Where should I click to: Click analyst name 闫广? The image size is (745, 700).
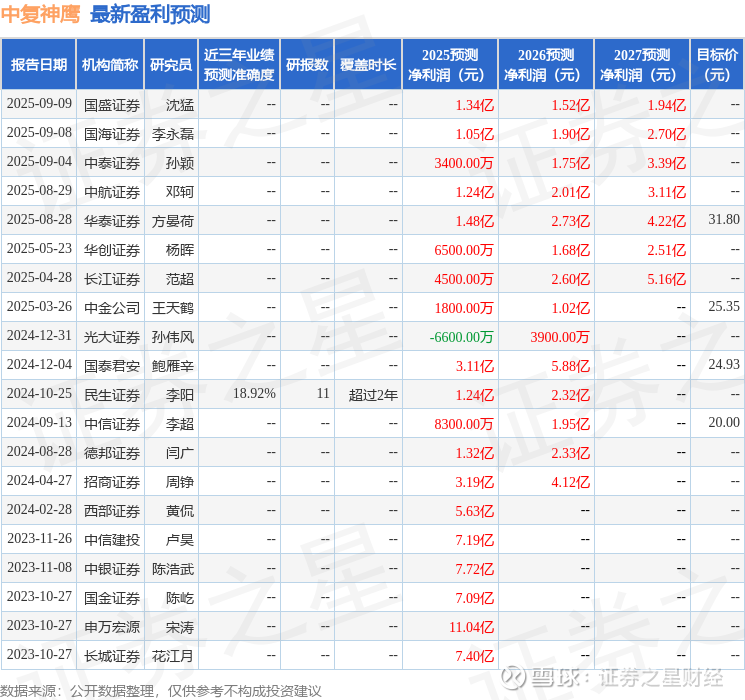coord(180,453)
